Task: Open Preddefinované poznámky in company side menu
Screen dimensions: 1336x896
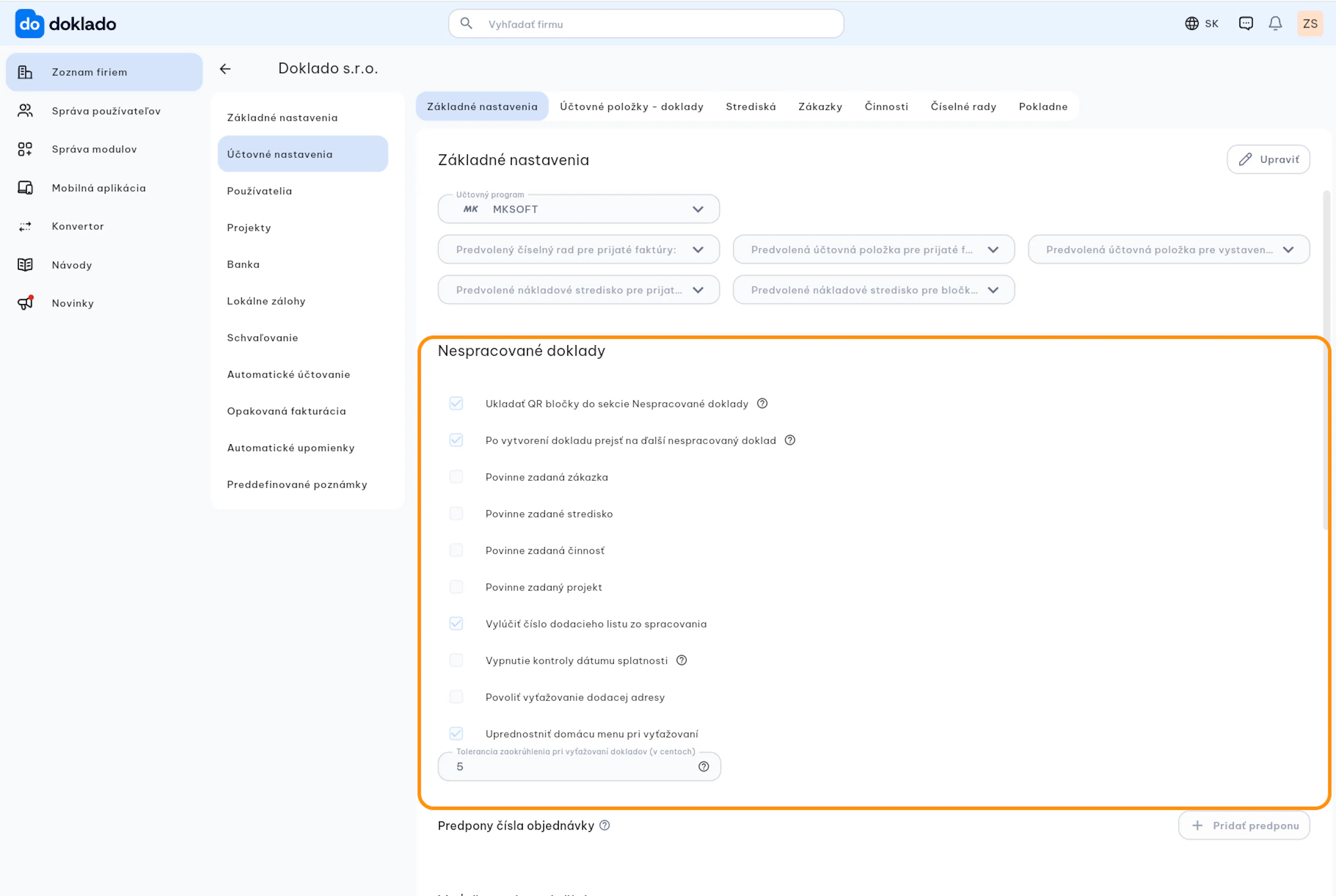Action: [303, 484]
